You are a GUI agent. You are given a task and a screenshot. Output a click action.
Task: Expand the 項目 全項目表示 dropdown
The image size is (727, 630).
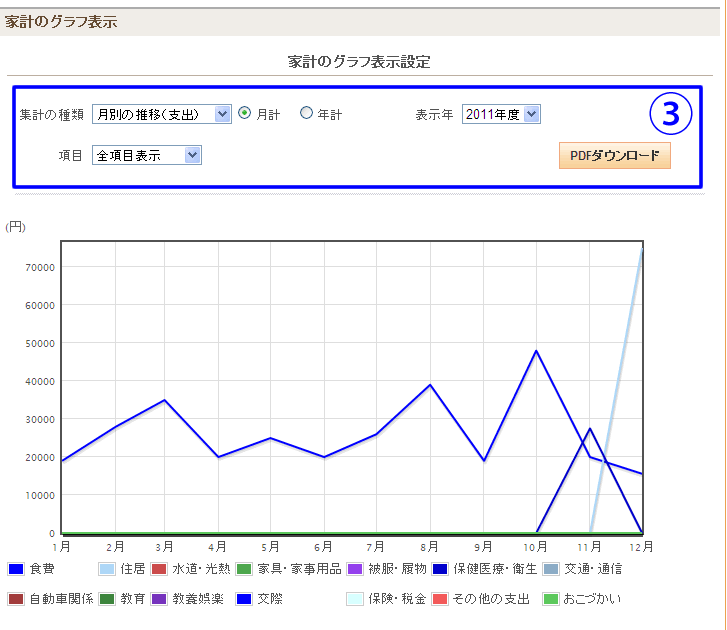tap(146, 155)
